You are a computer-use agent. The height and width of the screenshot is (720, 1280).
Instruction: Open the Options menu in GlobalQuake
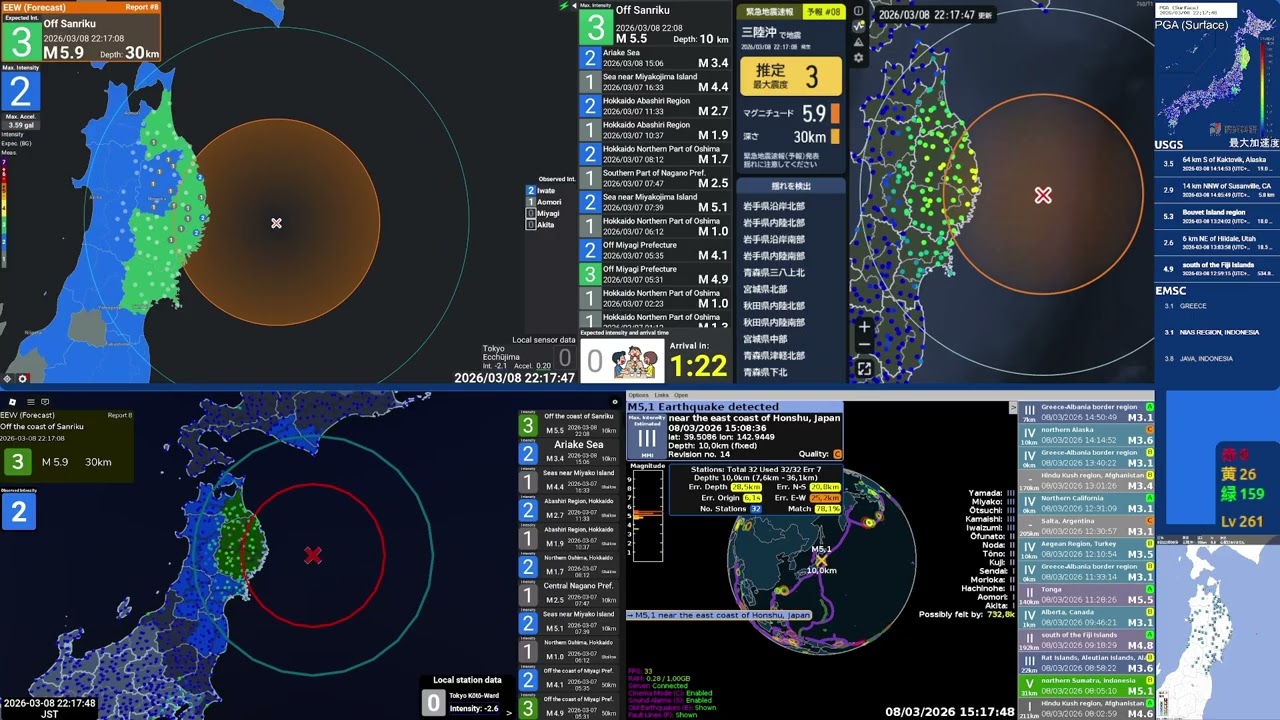tap(638, 395)
